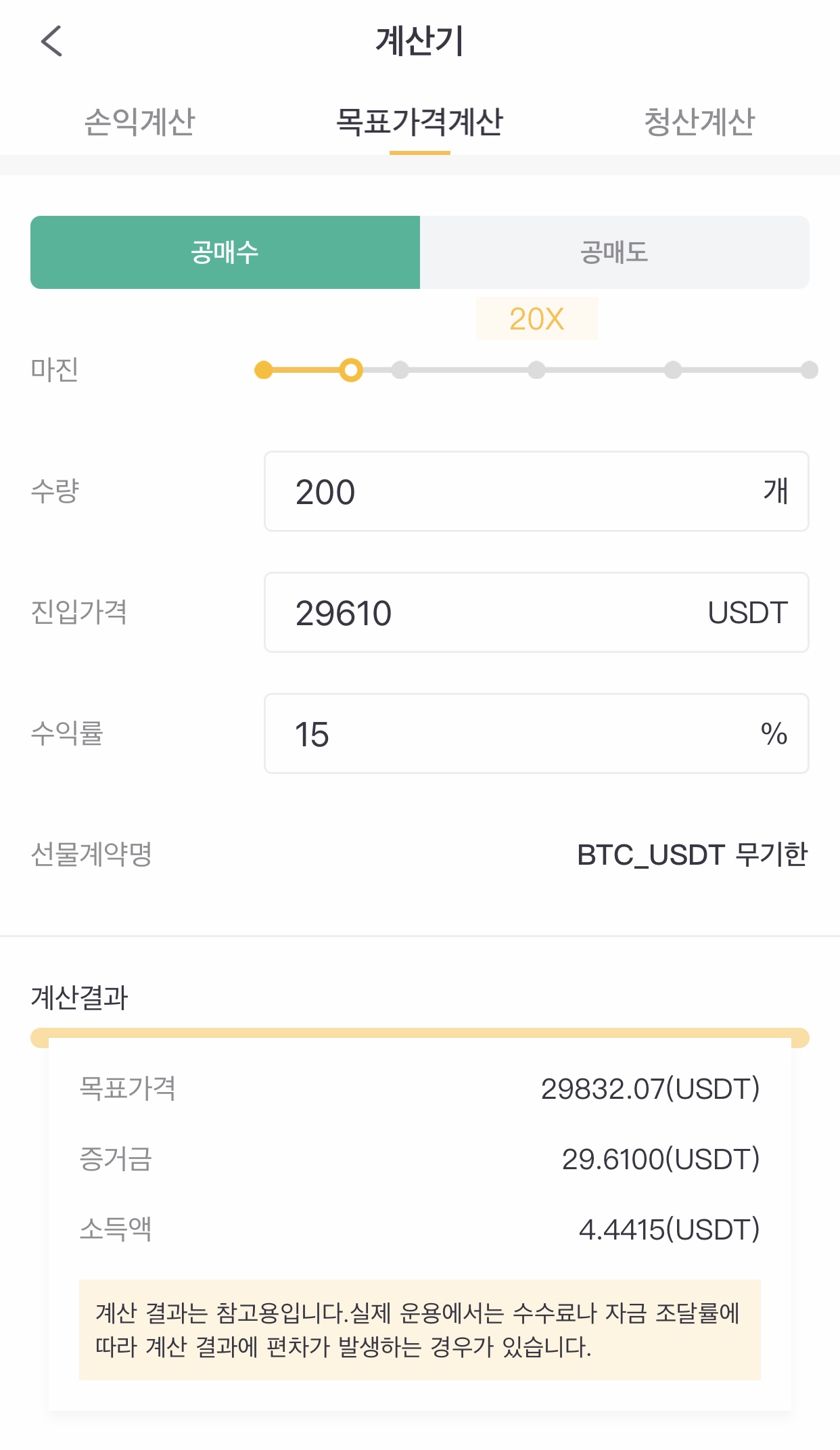The height and width of the screenshot is (1450, 840).
Task: Click the 목표가격 result 29832.07(USDT)
Action: (651, 1089)
